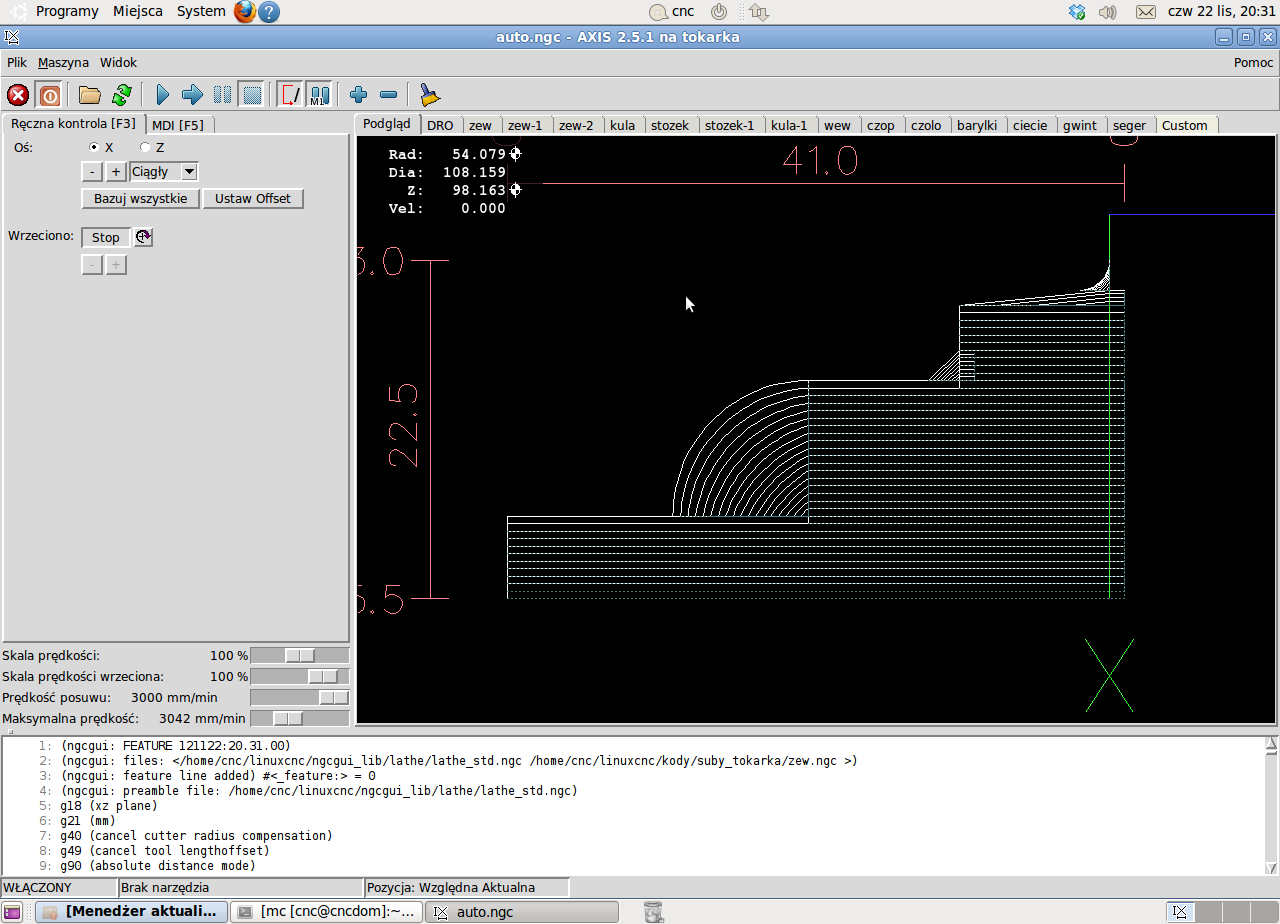Open help icon in top panel

pyautogui.click(x=268, y=12)
